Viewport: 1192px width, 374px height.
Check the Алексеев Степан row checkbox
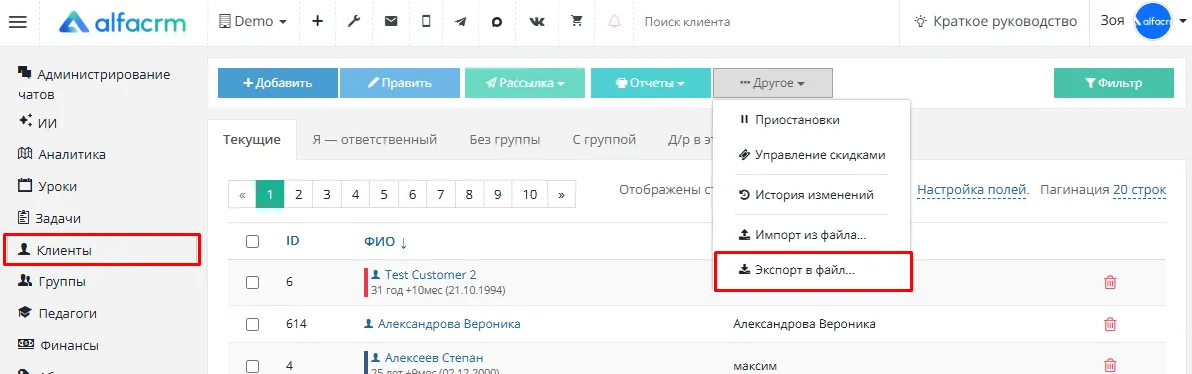tap(253, 366)
